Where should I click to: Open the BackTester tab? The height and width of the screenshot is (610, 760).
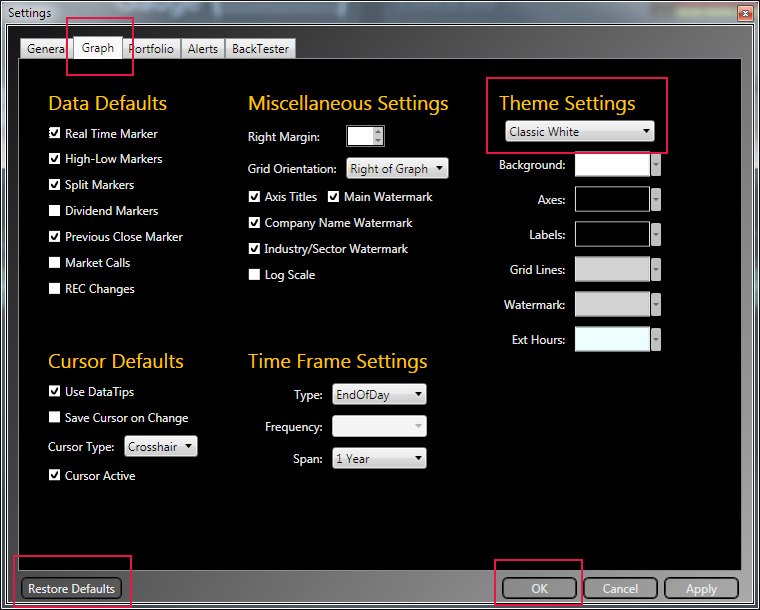point(260,49)
